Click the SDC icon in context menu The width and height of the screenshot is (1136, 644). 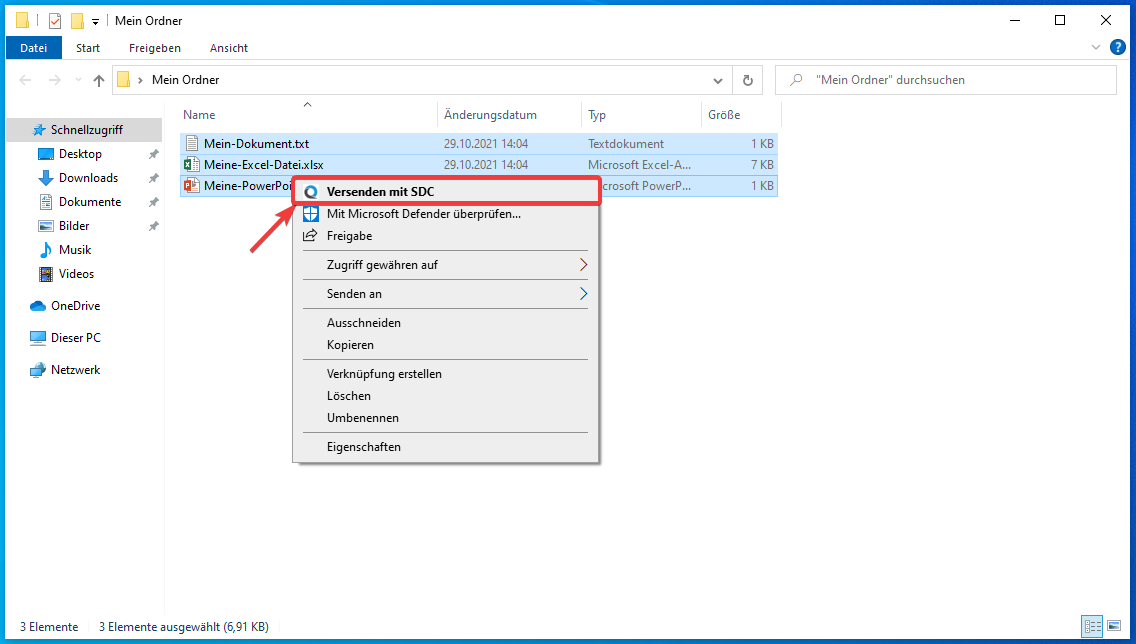311,192
